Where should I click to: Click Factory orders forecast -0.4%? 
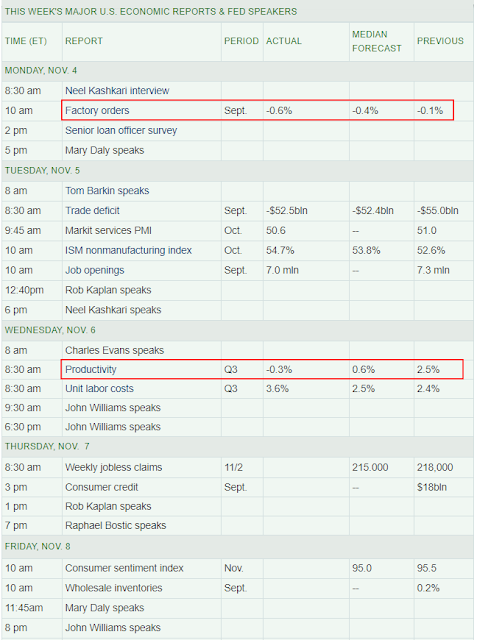tap(365, 111)
